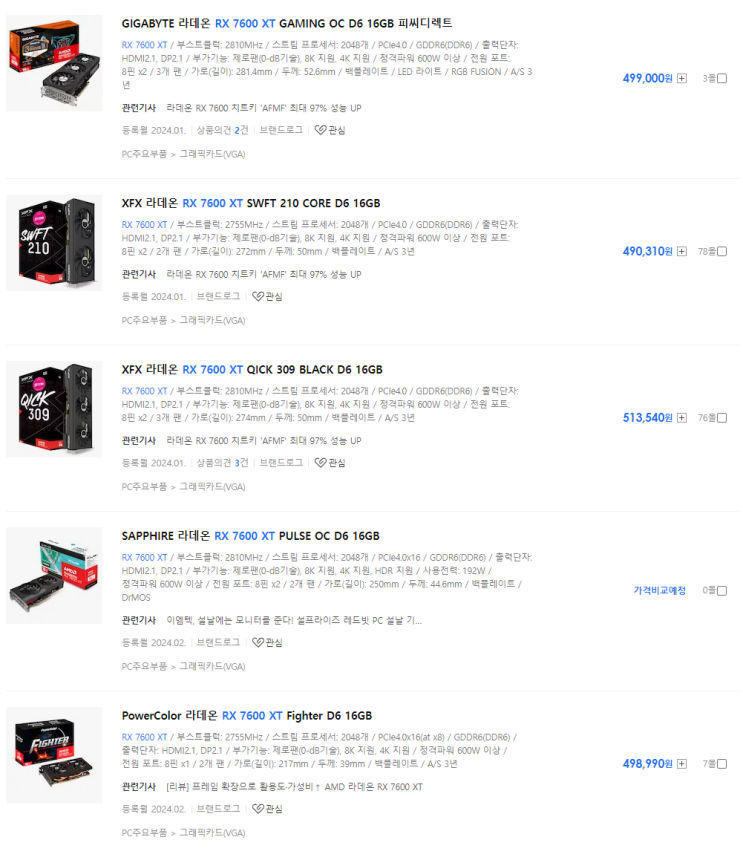Open related article about AFMF under XFX SWFT
Screen dimensions: 743x857
pyautogui.click(x=264, y=274)
